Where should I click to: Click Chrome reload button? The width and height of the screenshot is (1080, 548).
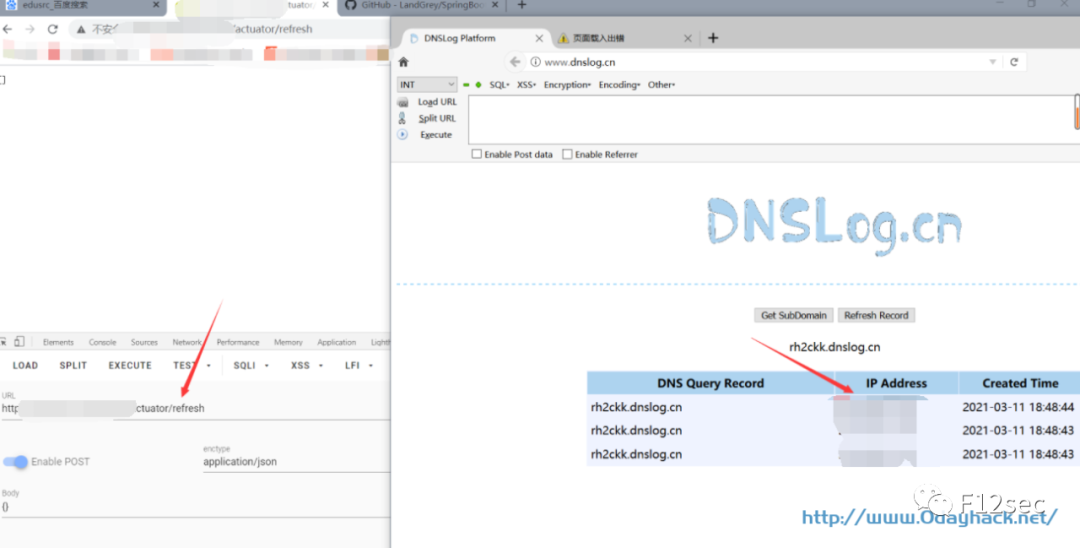pos(52,29)
